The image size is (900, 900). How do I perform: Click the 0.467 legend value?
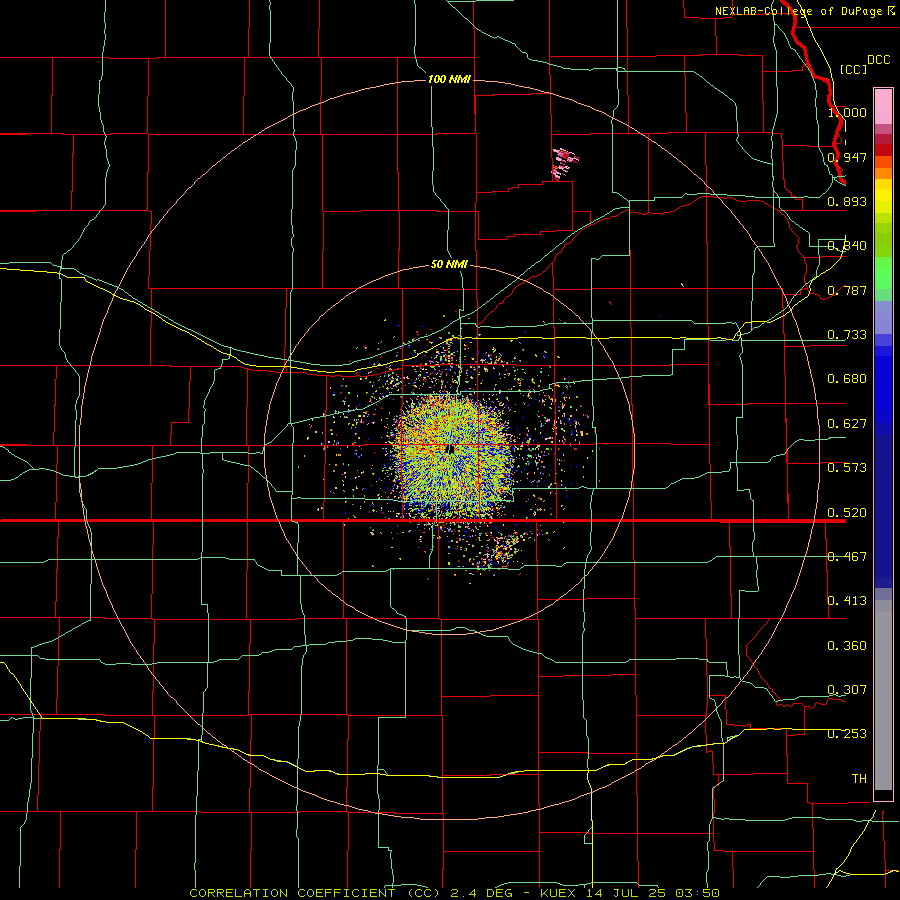pyautogui.click(x=847, y=557)
